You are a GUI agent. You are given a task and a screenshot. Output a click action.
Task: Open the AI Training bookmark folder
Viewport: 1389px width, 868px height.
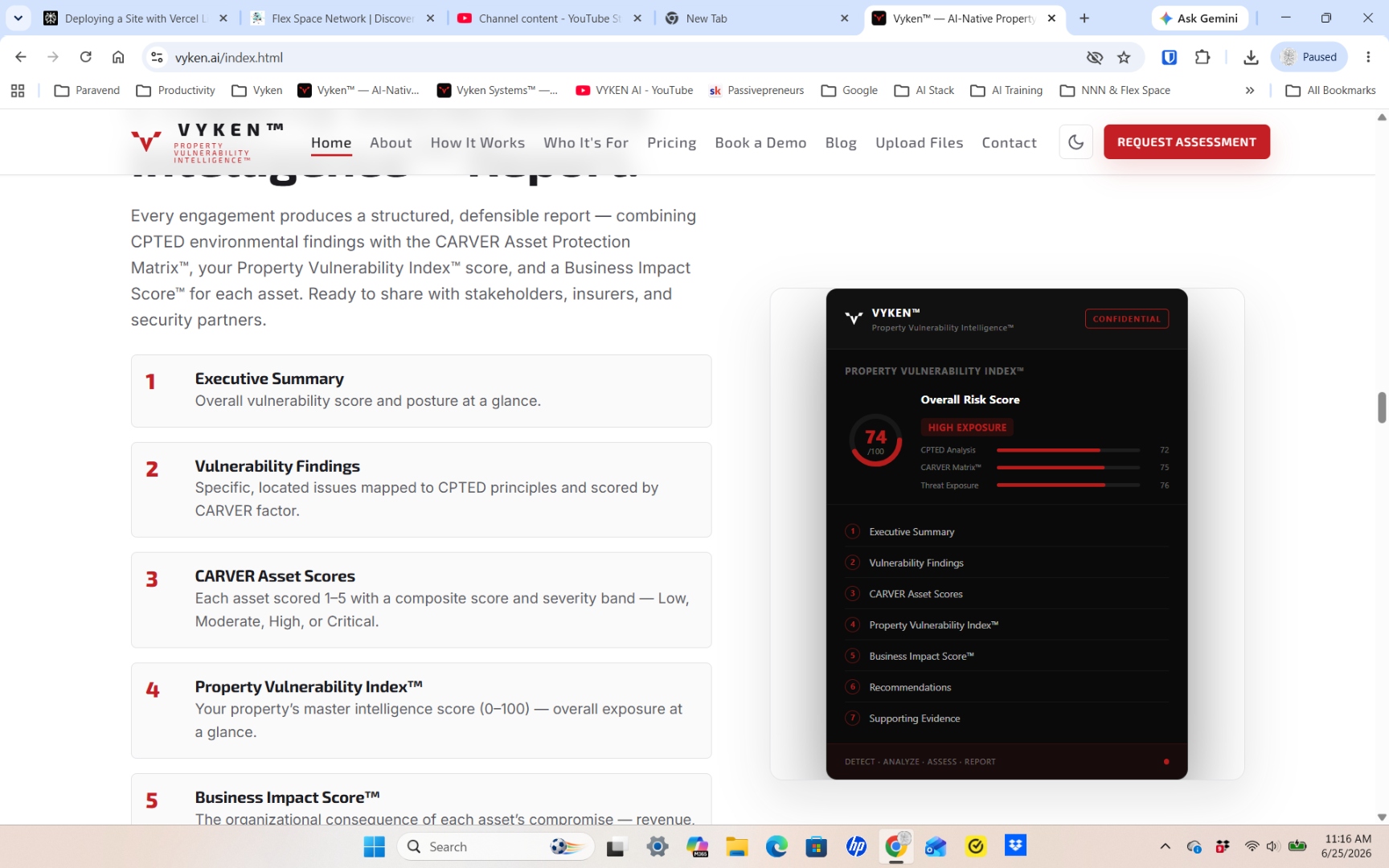tap(1006, 91)
